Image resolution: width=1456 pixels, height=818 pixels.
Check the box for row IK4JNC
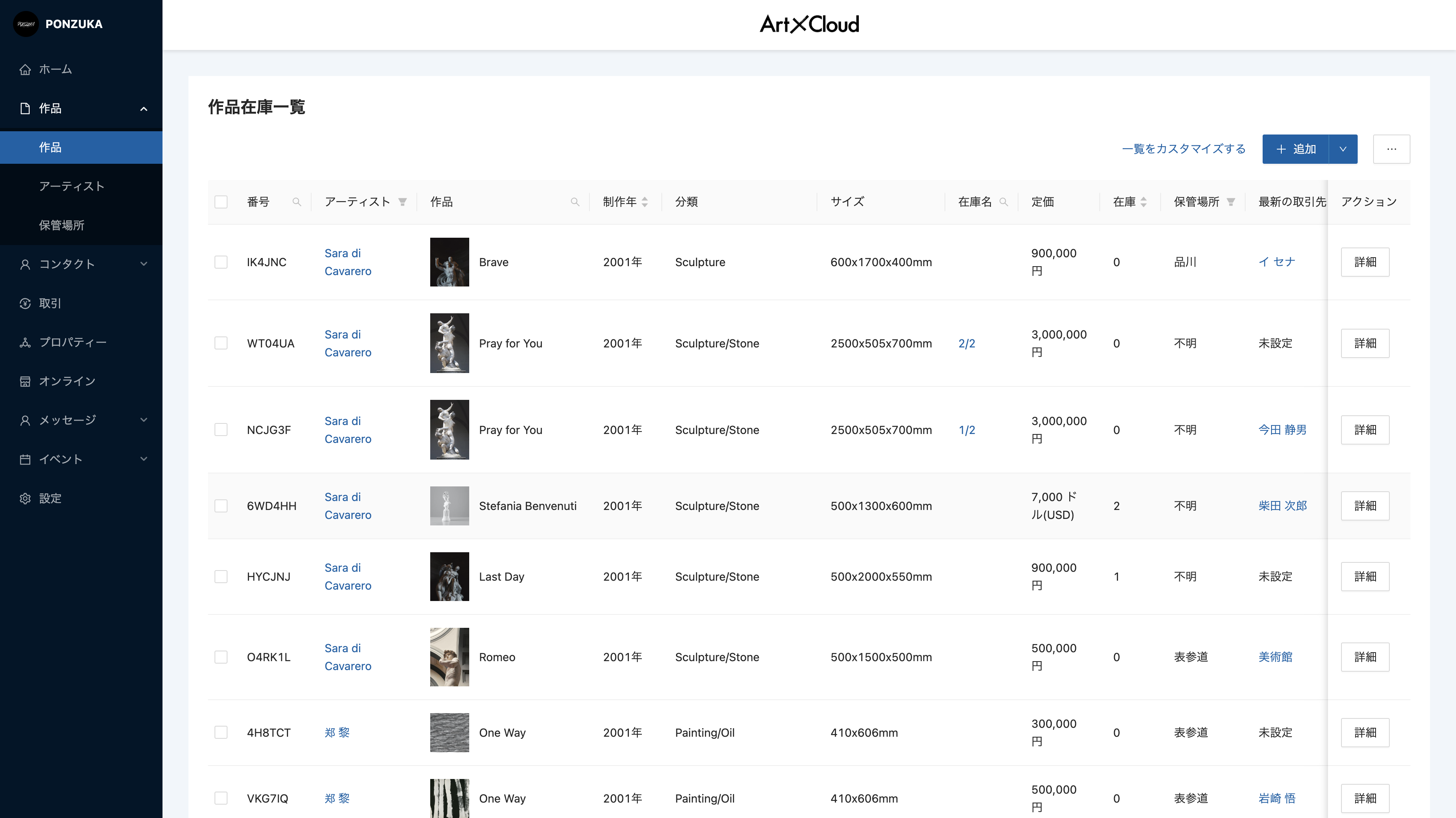click(221, 262)
